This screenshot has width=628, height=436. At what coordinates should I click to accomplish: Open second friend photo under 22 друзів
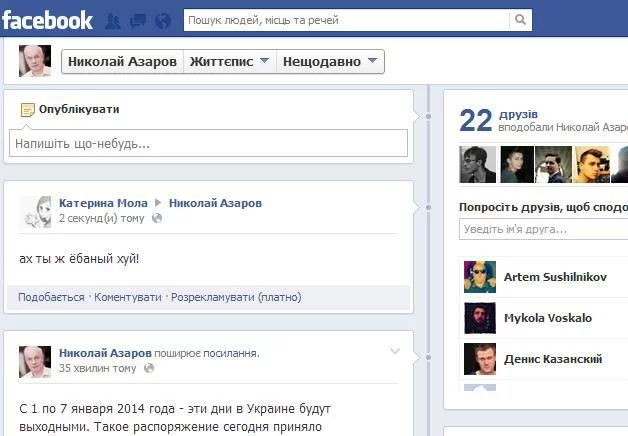517,164
